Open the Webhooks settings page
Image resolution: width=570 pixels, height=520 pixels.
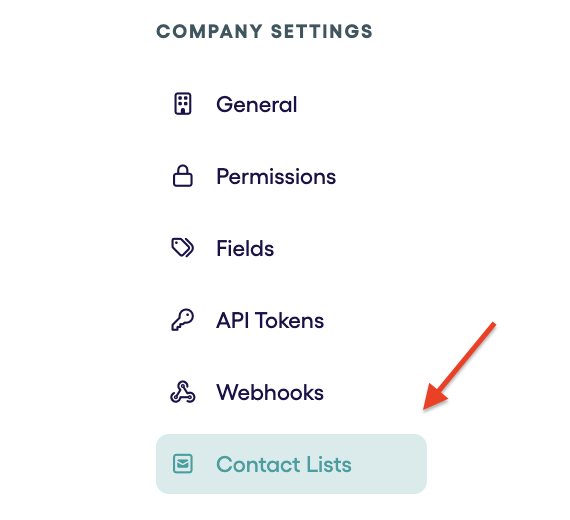(x=270, y=393)
